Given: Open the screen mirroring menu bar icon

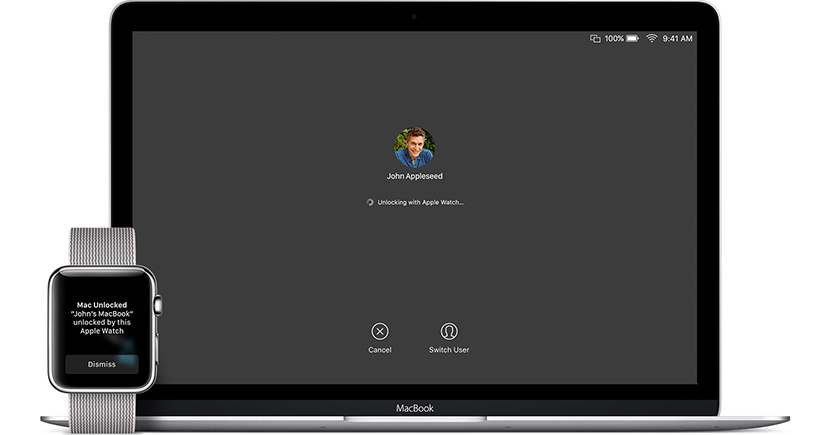Looking at the screenshot, I should pyautogui.click(x=595, y=39).
